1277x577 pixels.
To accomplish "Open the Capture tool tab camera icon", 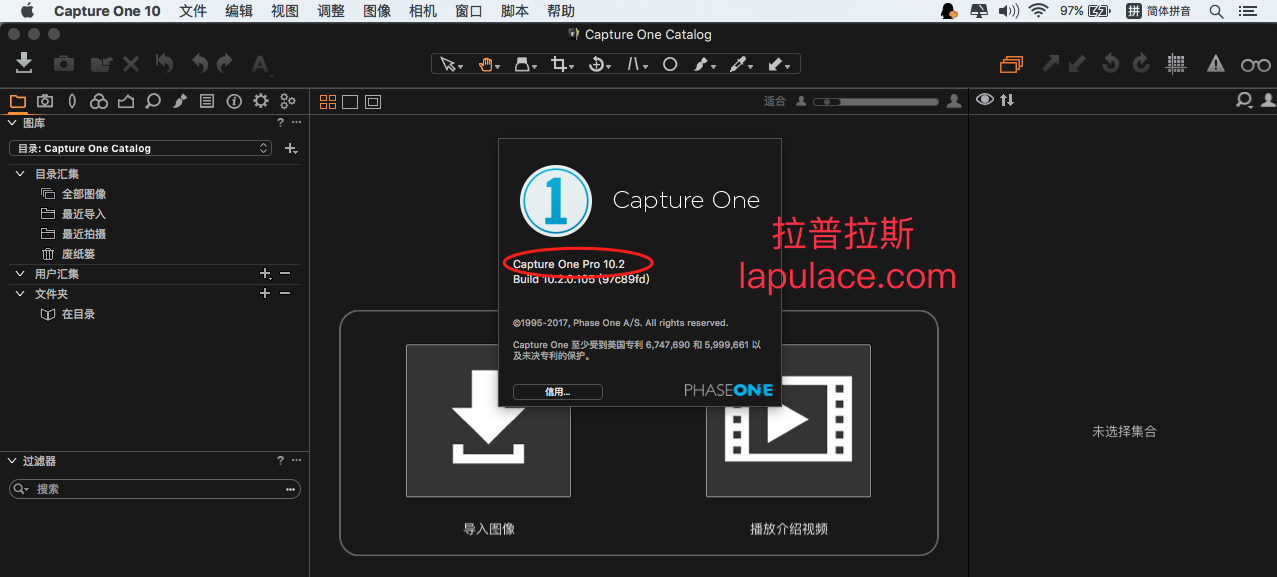I will [x=45, y=101].
